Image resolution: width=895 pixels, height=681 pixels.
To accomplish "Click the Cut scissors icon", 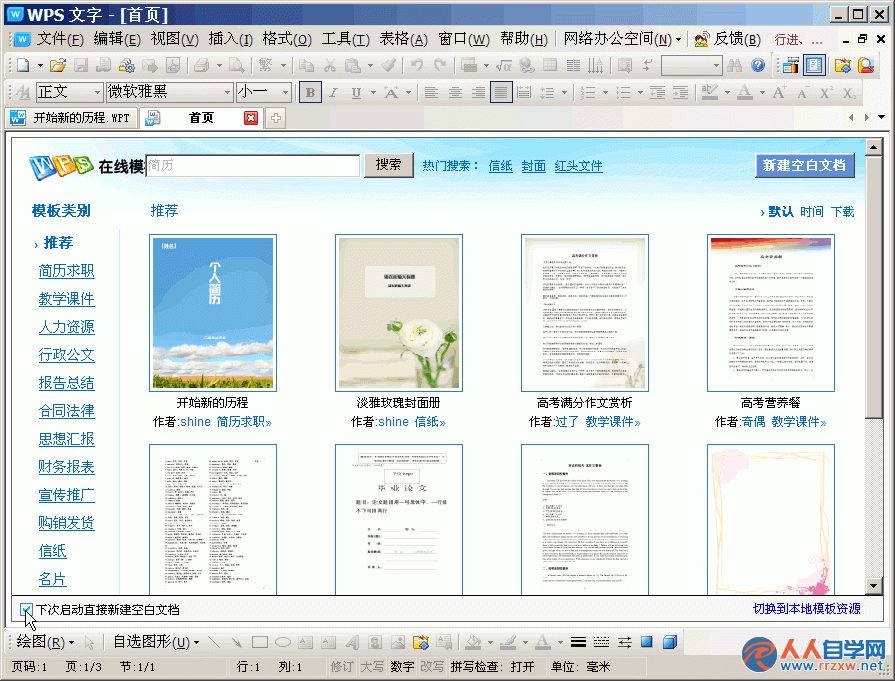I will pyautogui.click(x=330, y=66).
